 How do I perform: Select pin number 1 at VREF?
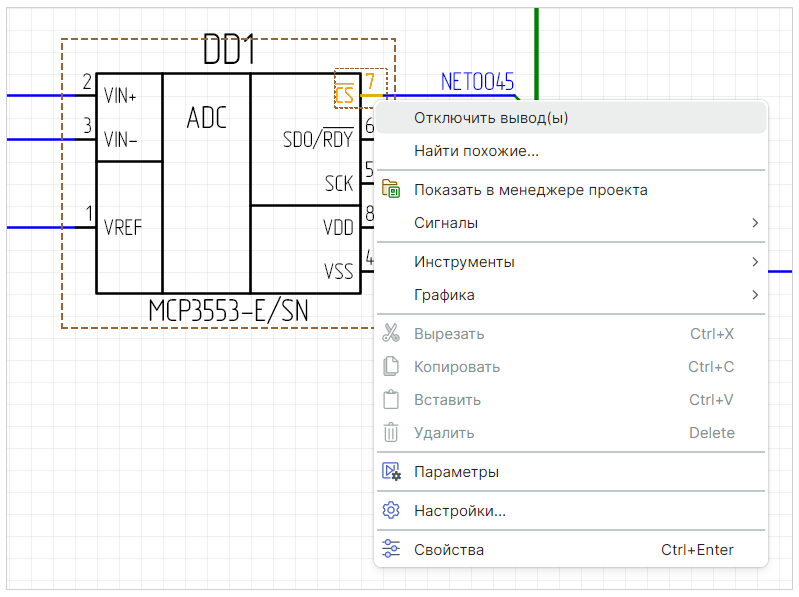pos(90,213)
